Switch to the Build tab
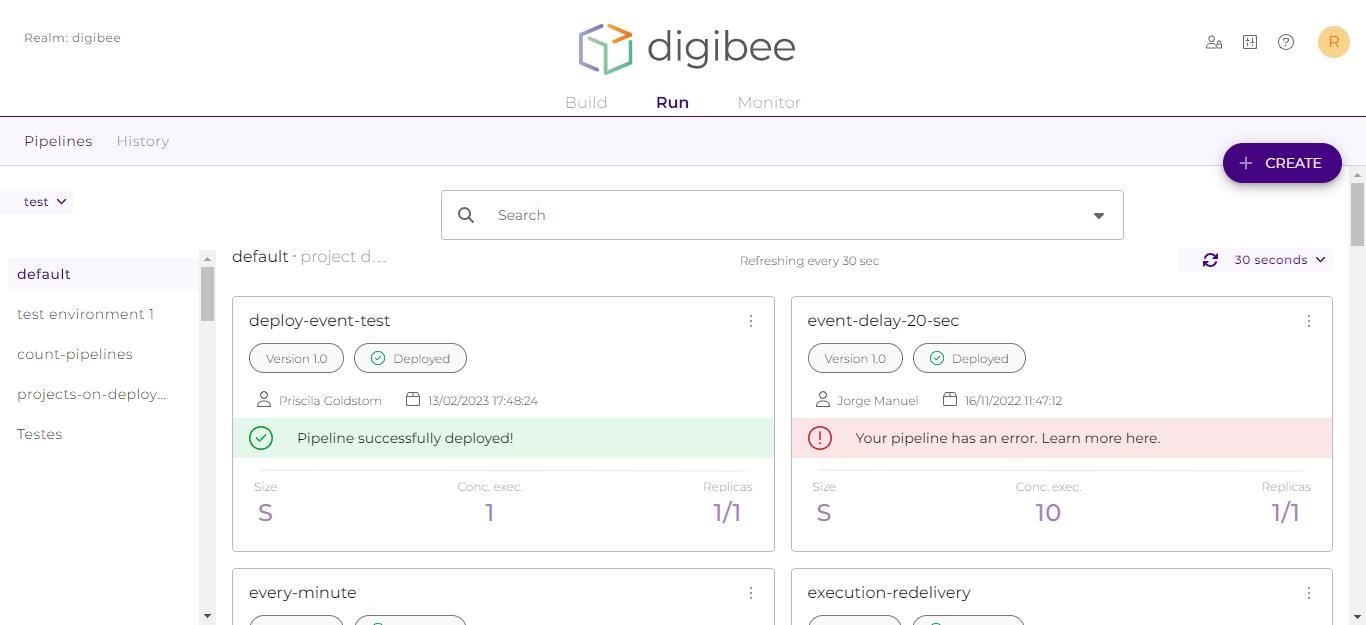The width and height of the screenshot is (1366, 625). (586, 102)
